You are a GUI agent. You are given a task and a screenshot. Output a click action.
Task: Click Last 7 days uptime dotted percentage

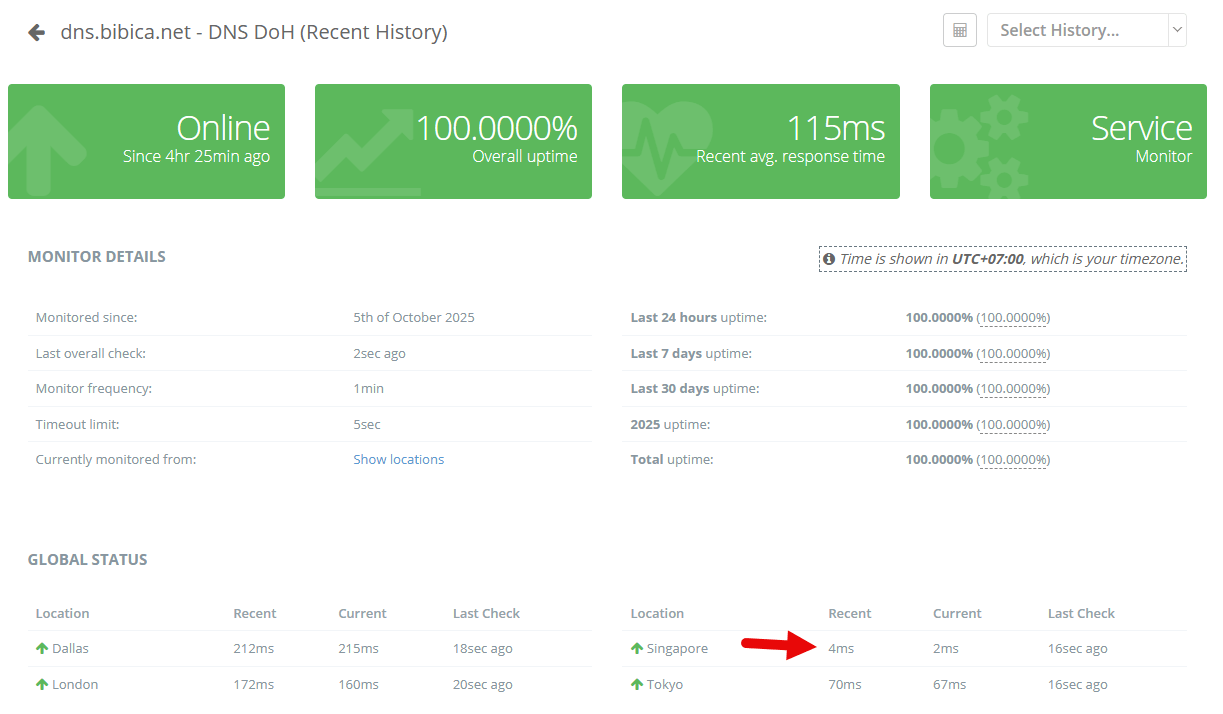[1013, 354]
